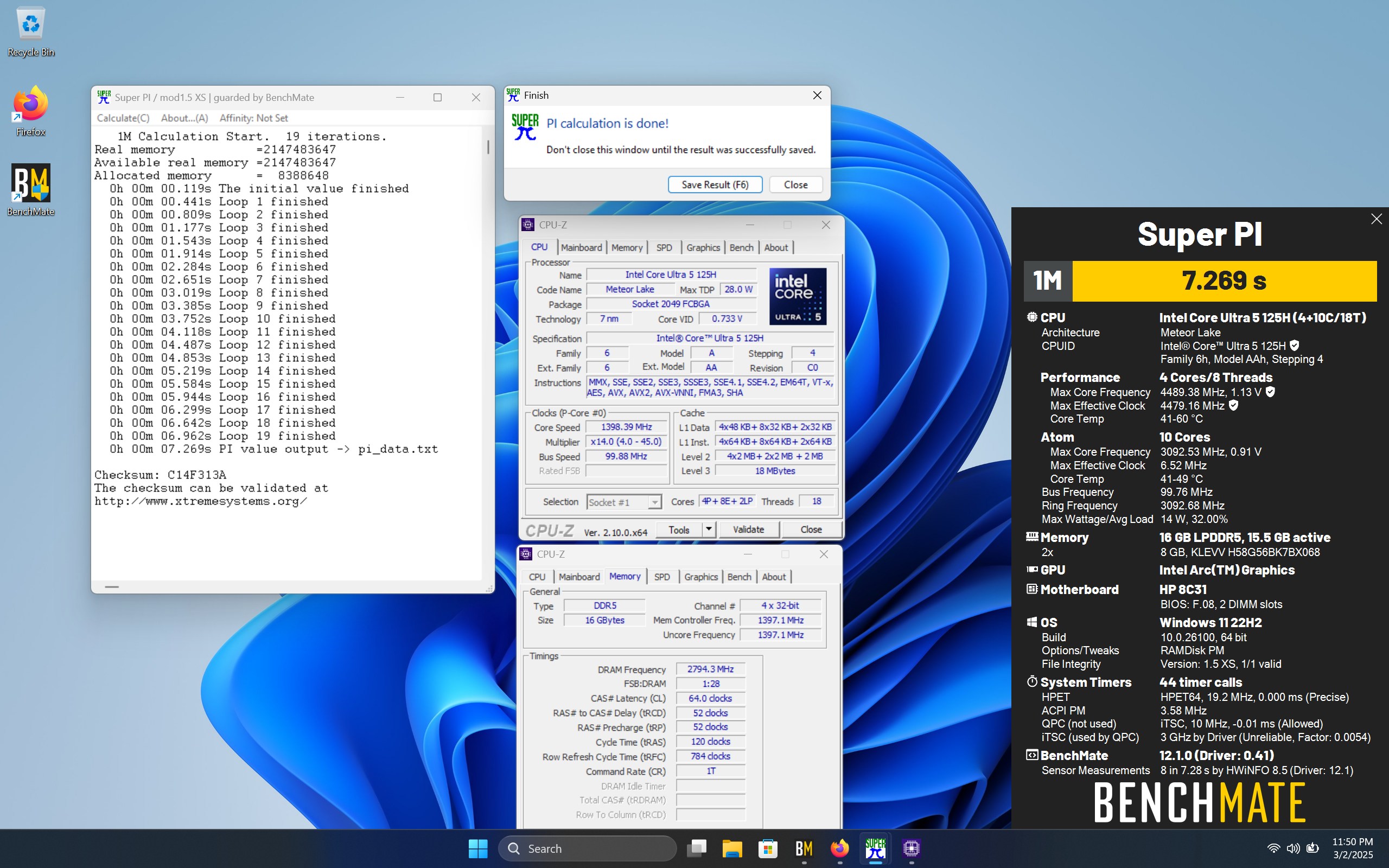Image resolution: width=1389 pixels, height=868 pixels.
Task: Click the System Timers stopwatch icon
Action: click(1032, 681)
